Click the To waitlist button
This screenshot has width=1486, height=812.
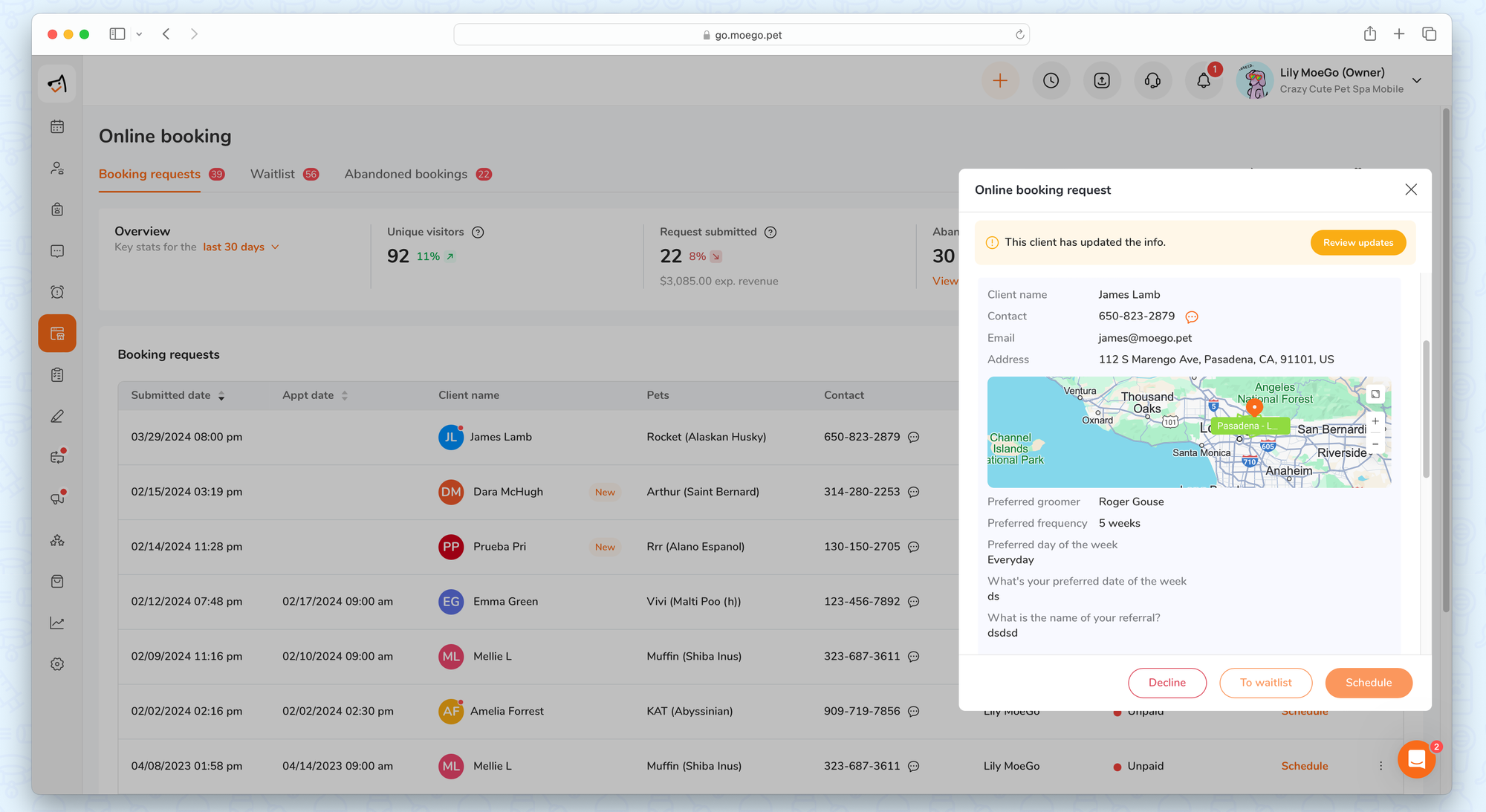click(1265, 683)
